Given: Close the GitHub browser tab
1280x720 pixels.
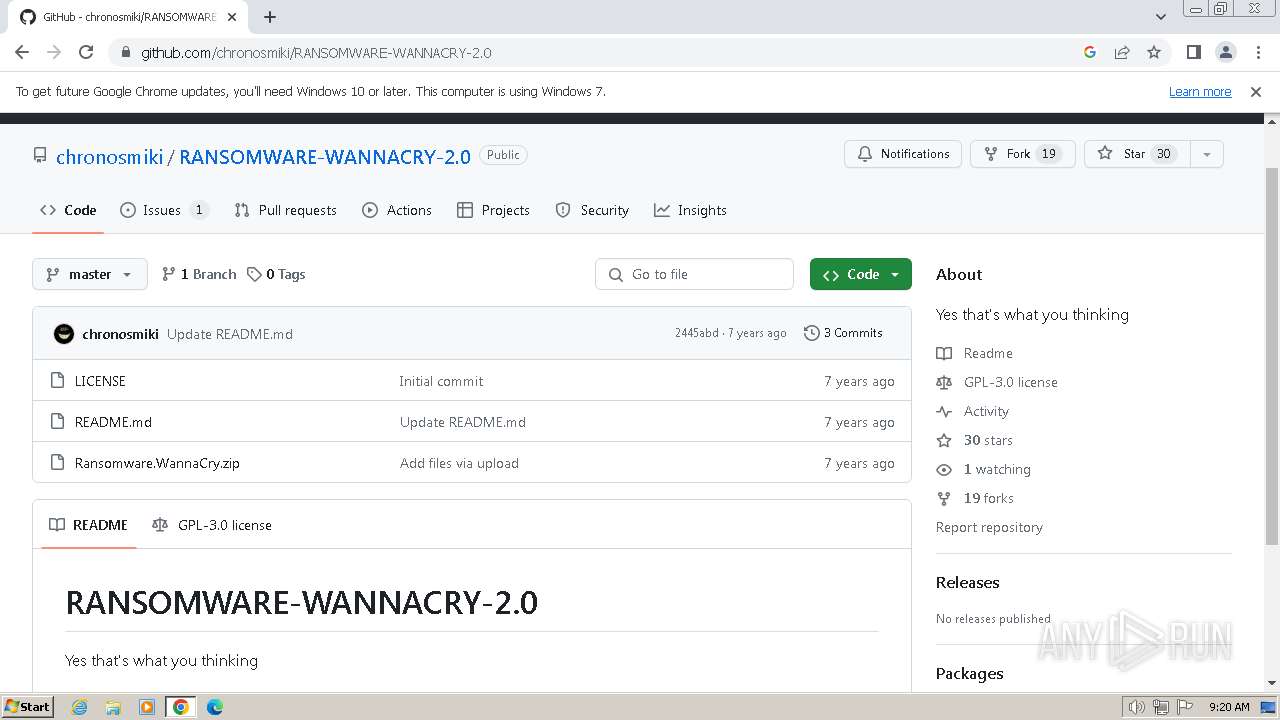Looking at the screenshot, I should tap(232, 17).
